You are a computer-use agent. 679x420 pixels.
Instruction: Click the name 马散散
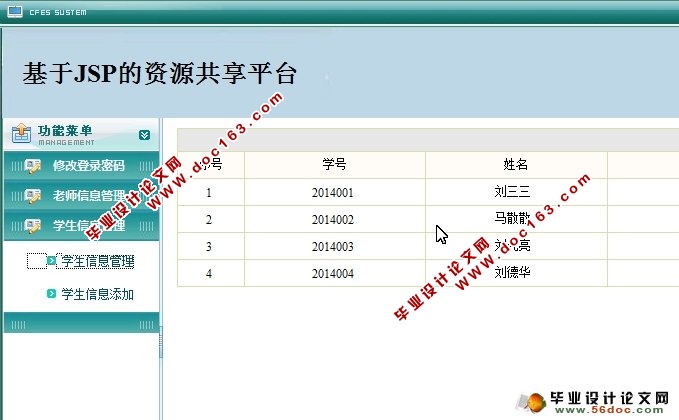tap(512, 218)
